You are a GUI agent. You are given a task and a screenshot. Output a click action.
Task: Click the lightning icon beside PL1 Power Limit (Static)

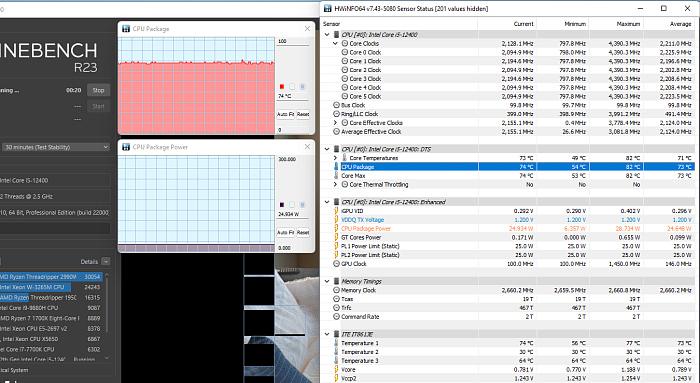click(336, 246)
